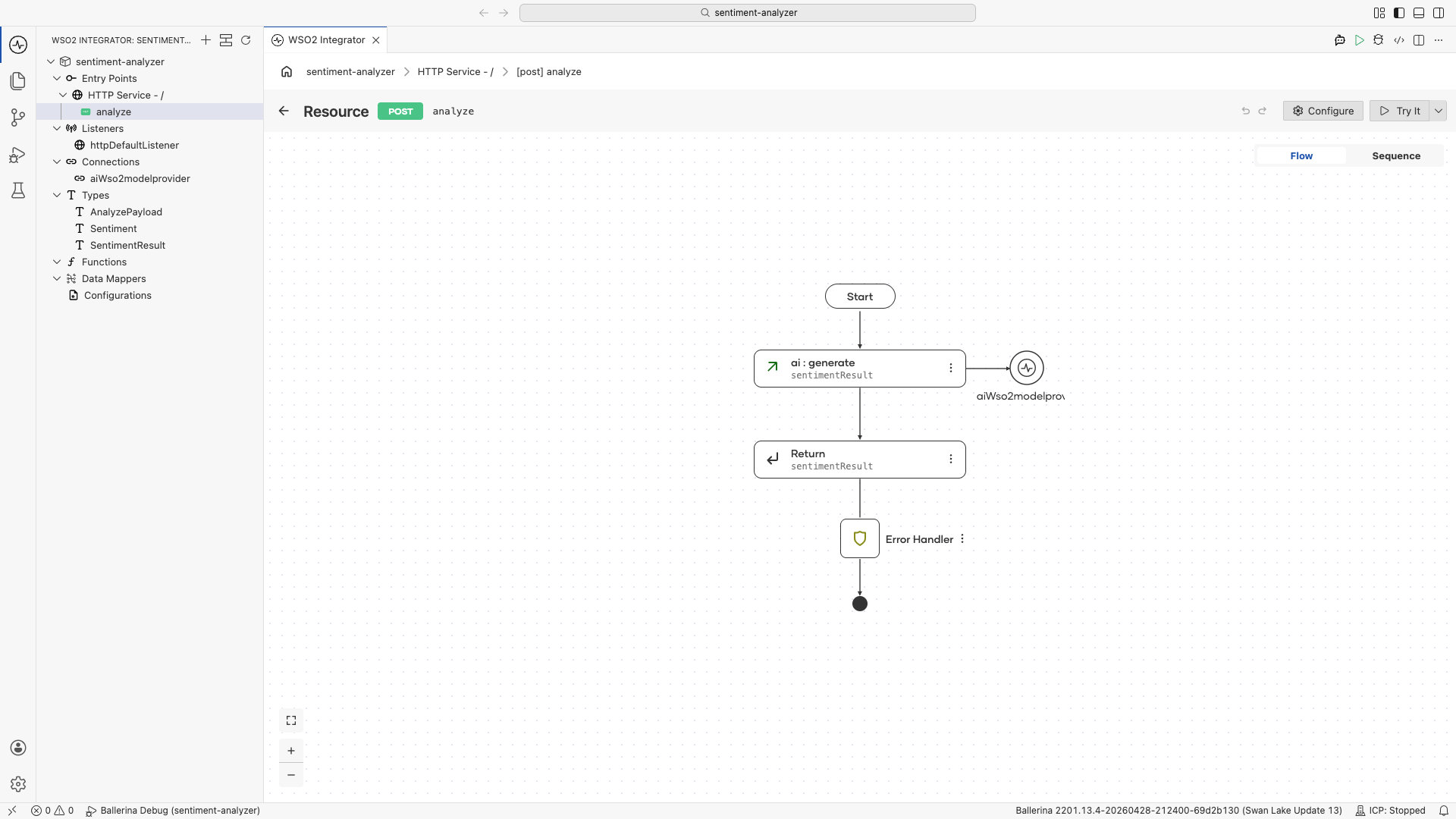
Task: Open Configurations in the project tree
Action: pos(150,295)
